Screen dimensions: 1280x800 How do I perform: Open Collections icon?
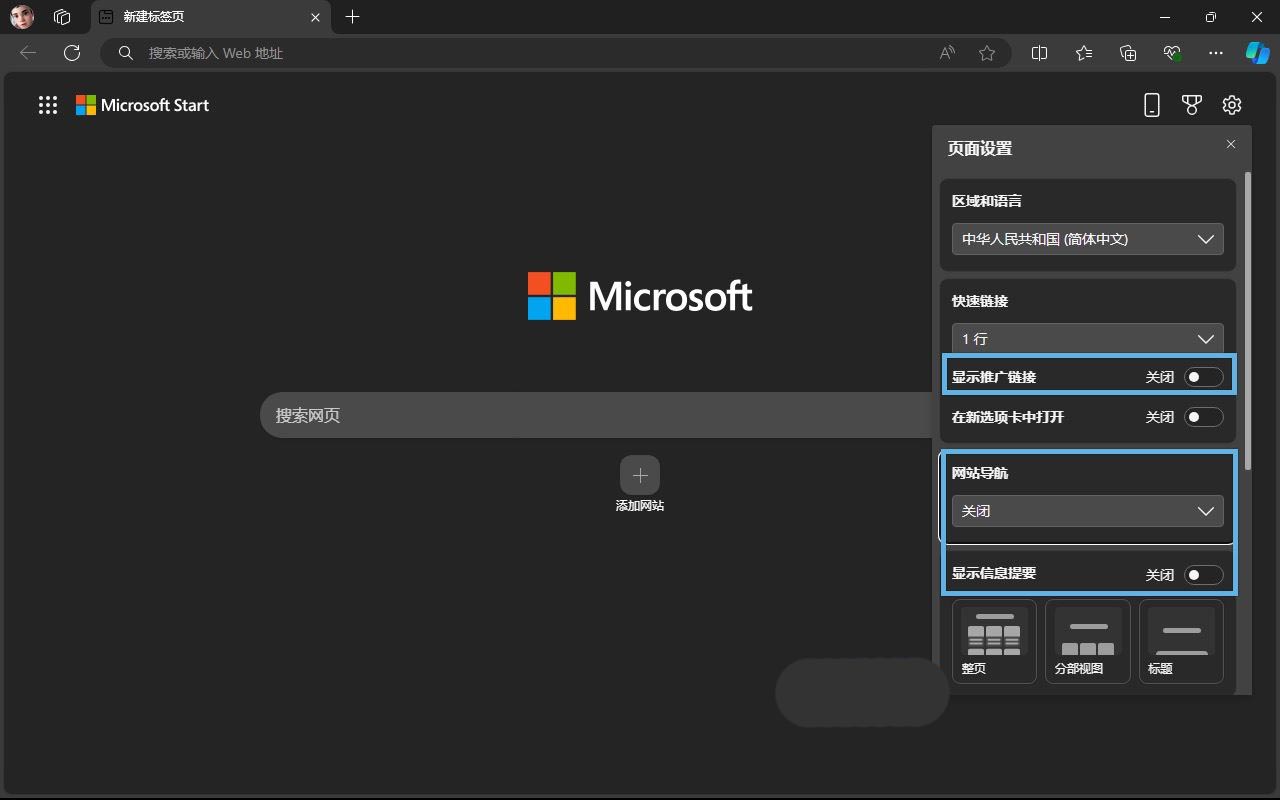tap(1128, 53)
